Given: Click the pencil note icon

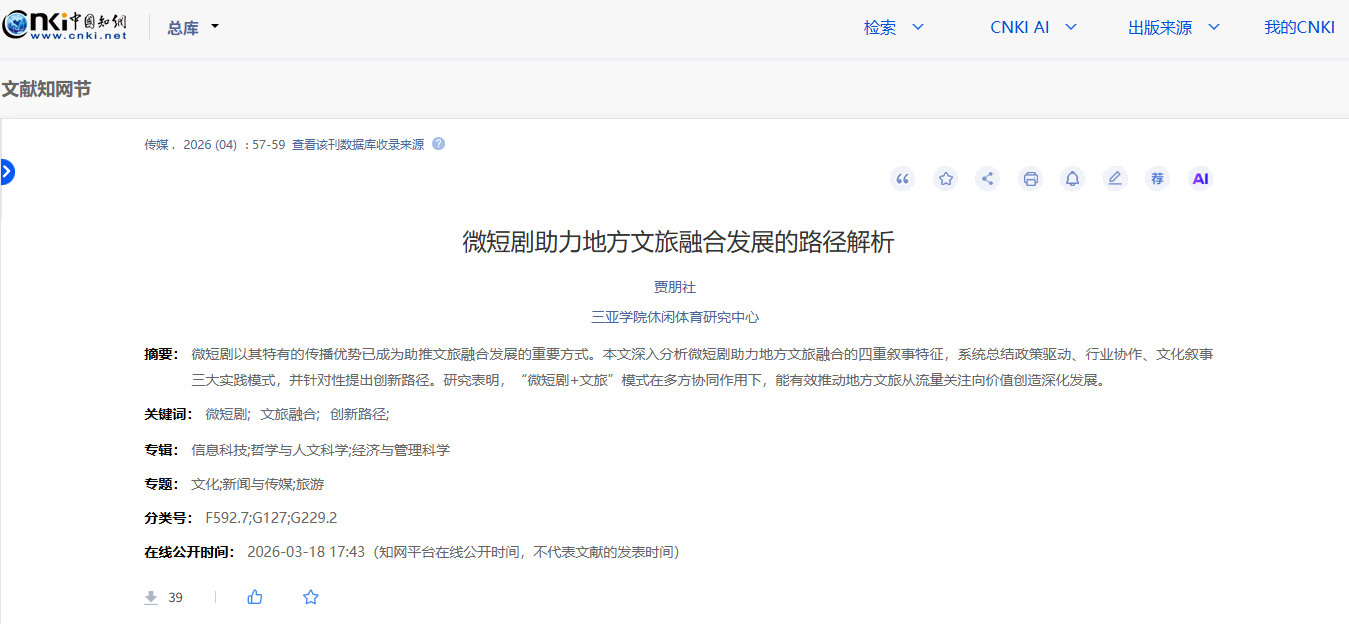Looking at the screenshot, I should (1115, 179).
